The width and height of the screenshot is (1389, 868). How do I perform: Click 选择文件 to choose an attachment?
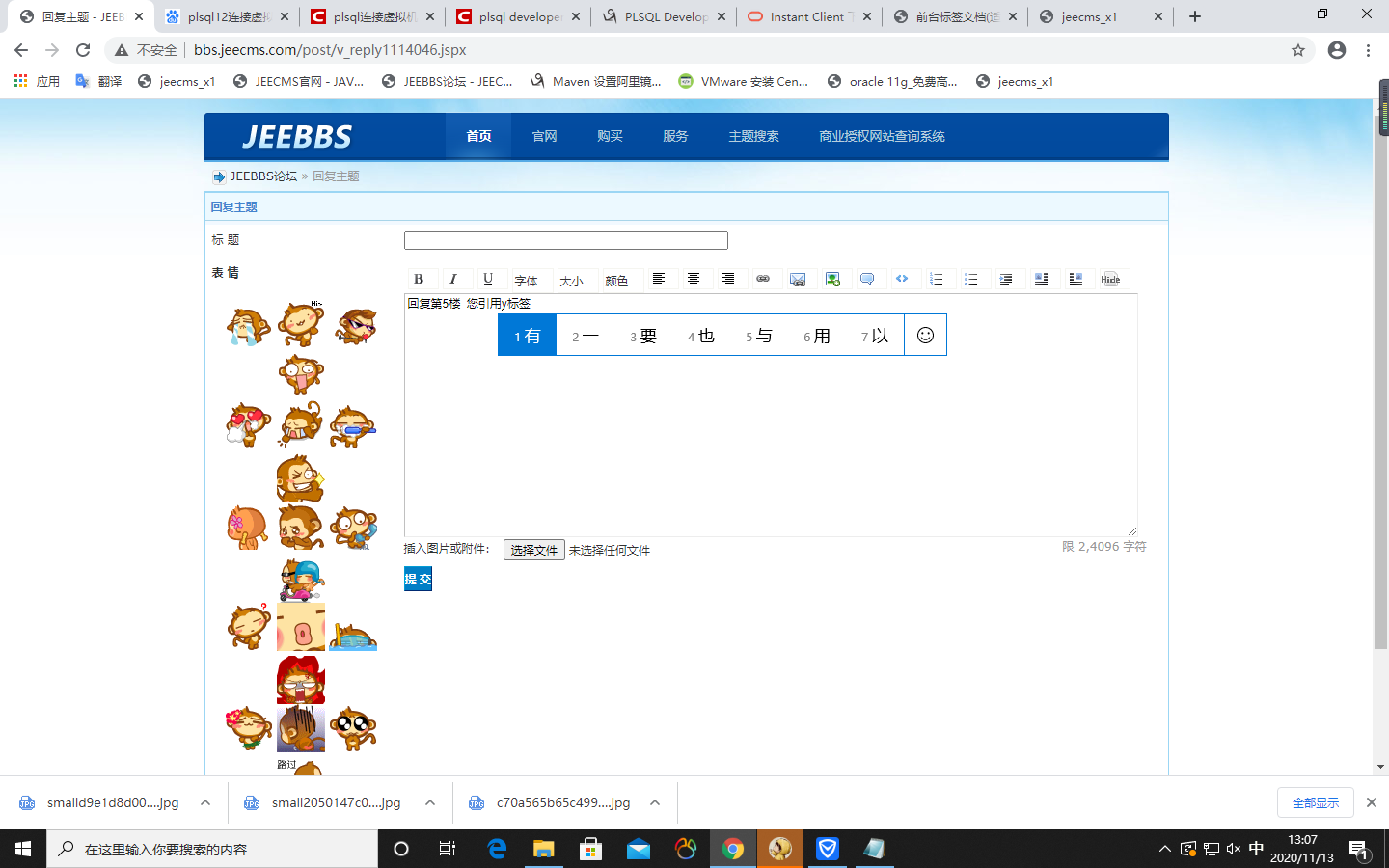pos(533,550)
